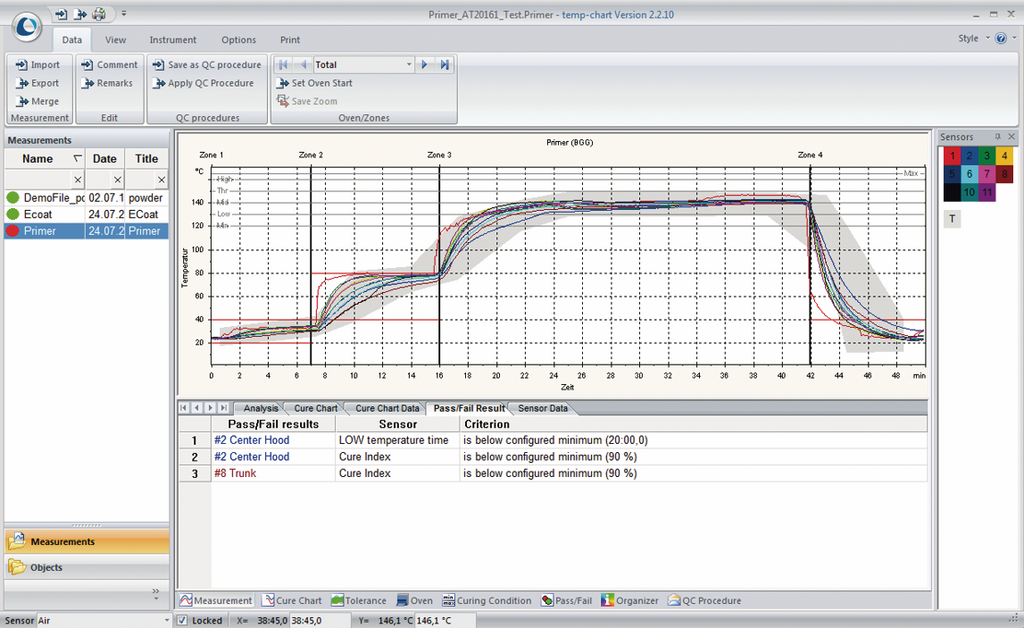This screenshot has width=1024, height=628.
Task: Toggle sensor 7 pink swatch
Action: tap(987, 174)
